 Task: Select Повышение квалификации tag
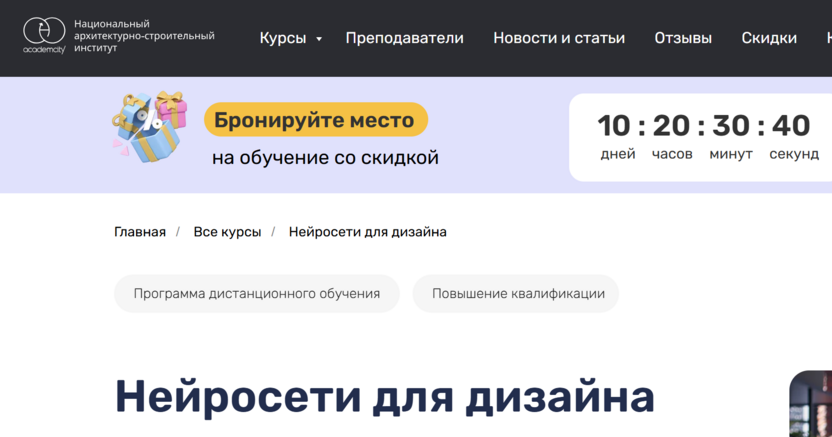(516, 293)
